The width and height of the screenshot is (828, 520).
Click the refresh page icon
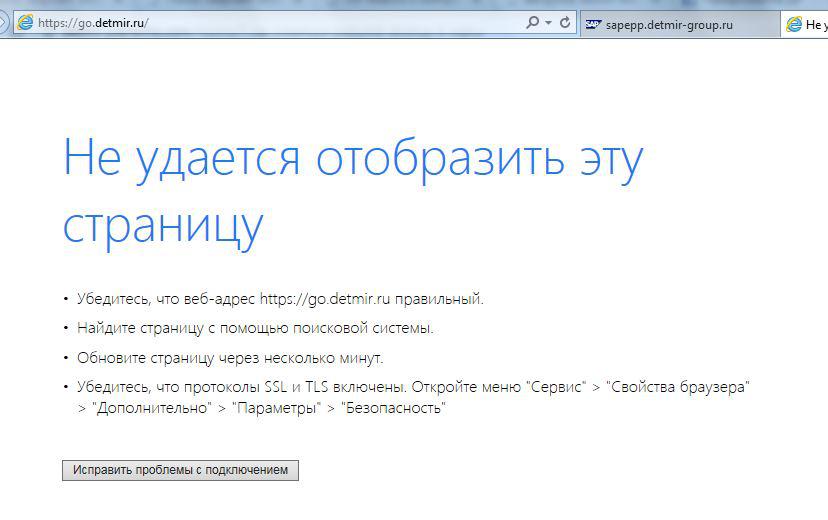565,23
